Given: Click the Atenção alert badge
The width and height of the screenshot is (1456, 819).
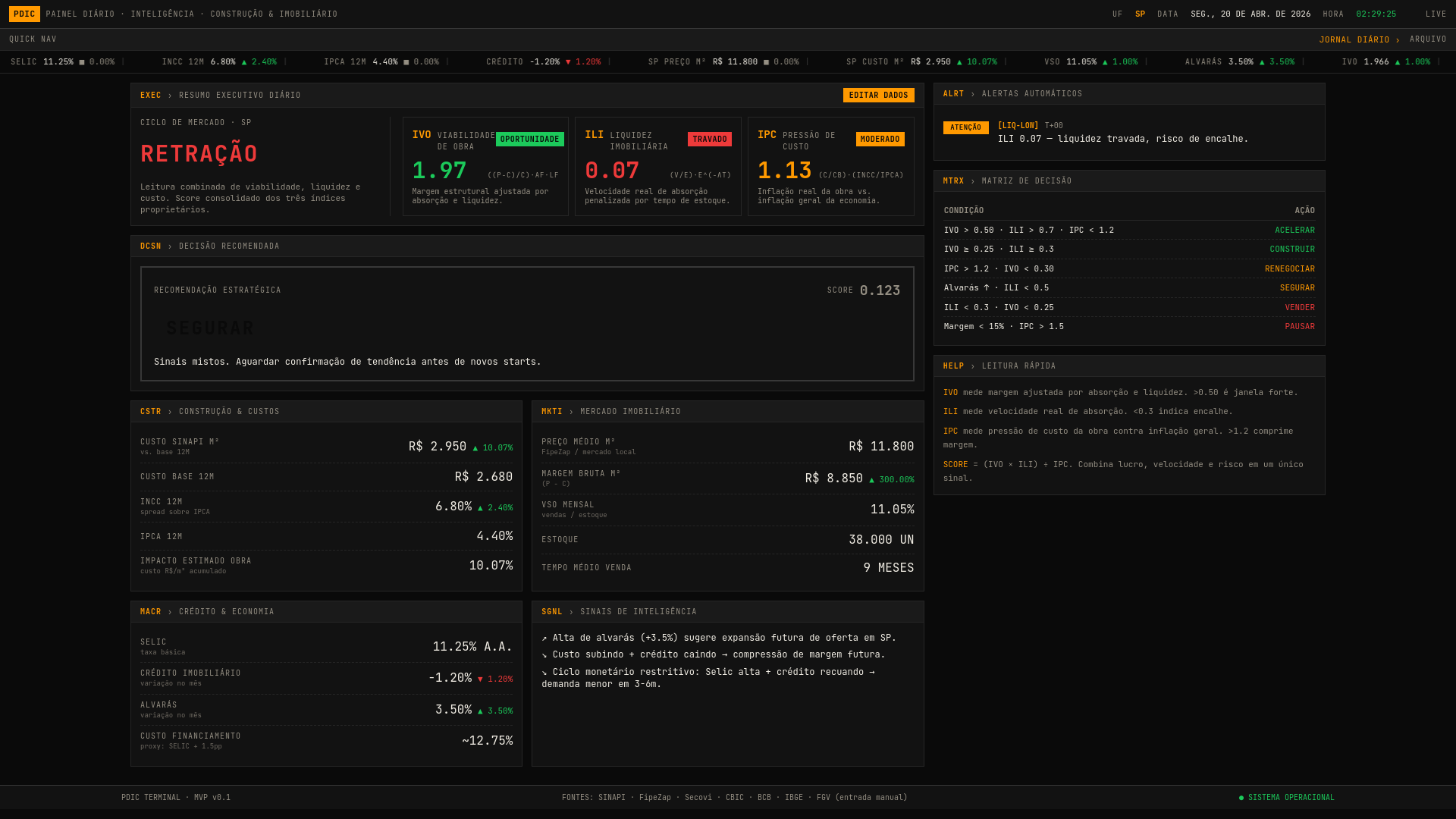Looking at the screenshot, I should point(965,128).
